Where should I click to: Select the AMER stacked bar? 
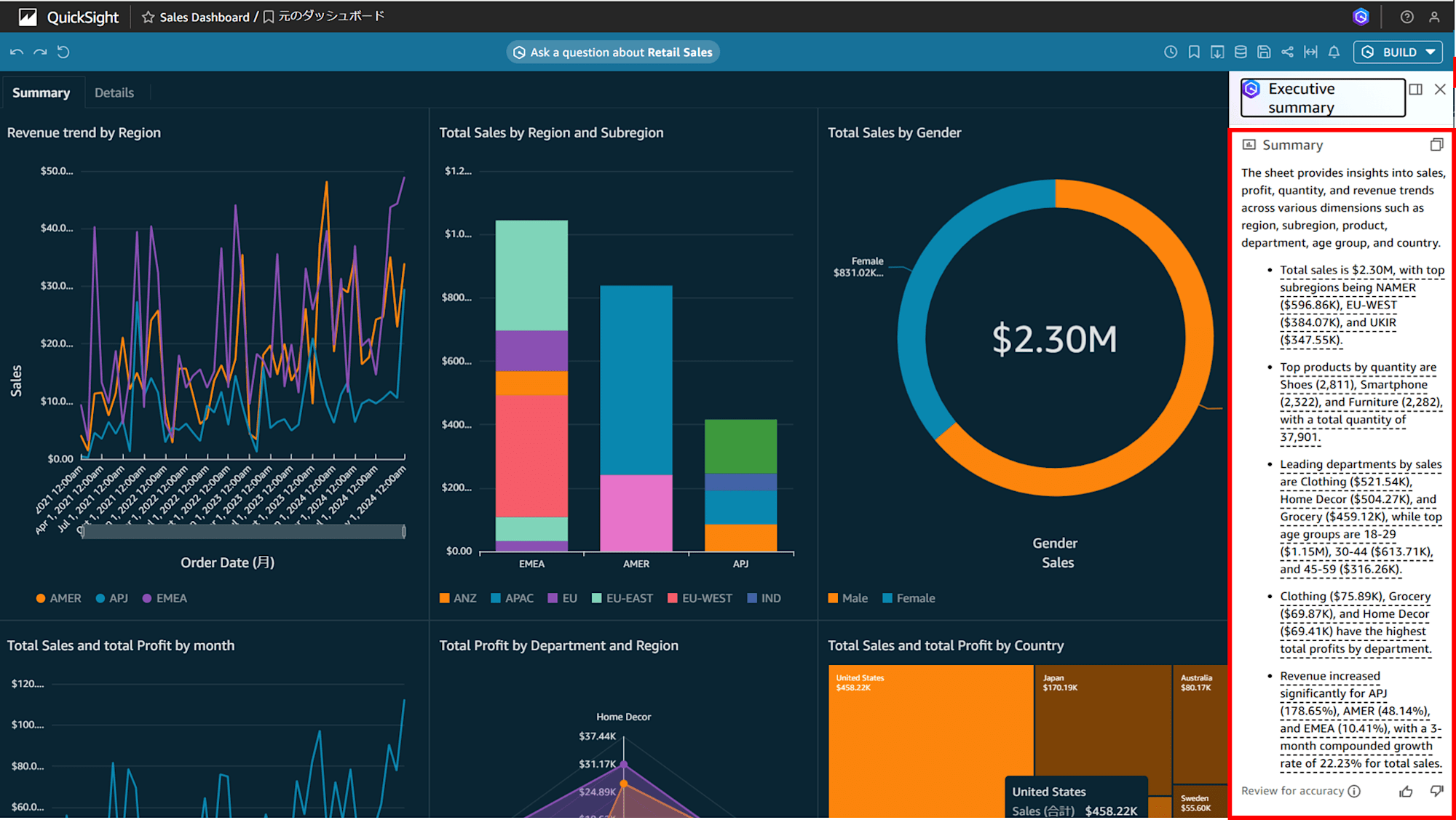pos(636,418)
